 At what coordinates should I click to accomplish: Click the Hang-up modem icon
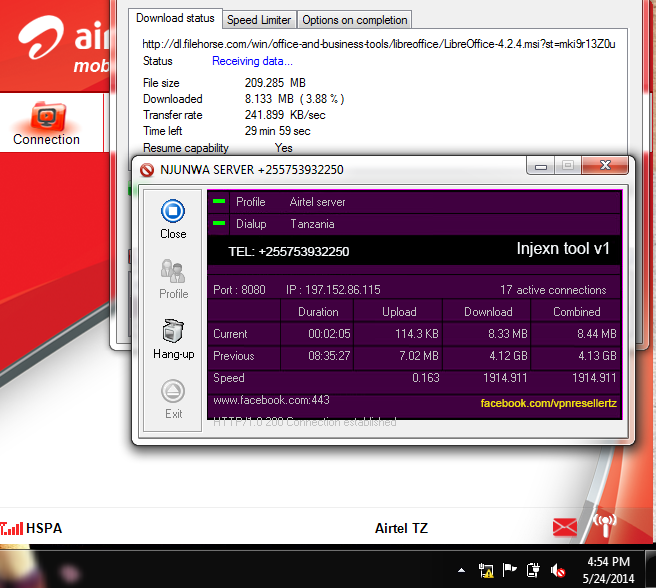(x=173, y=332)
